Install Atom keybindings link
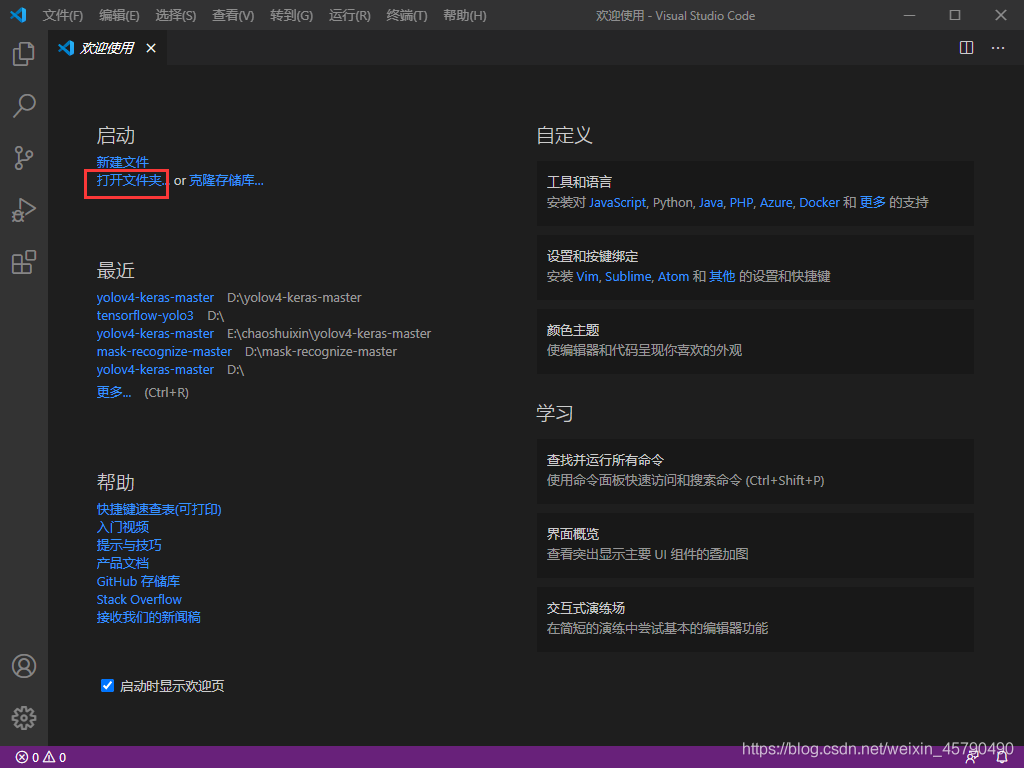1024x768 pixels. point(673,277)
